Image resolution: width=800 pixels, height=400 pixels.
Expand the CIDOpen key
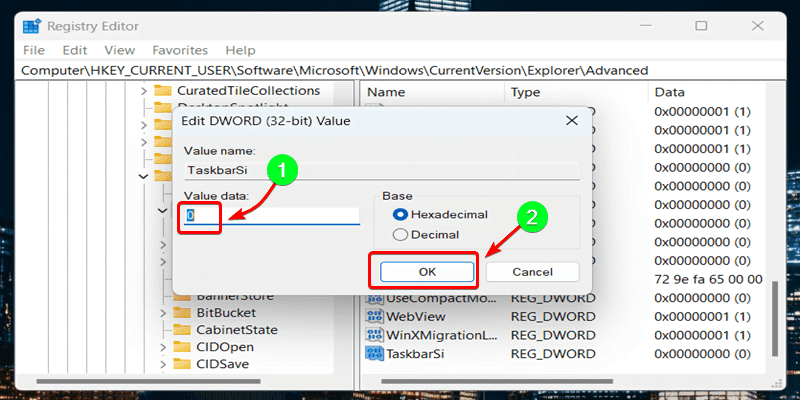click(x=163, y=347)
